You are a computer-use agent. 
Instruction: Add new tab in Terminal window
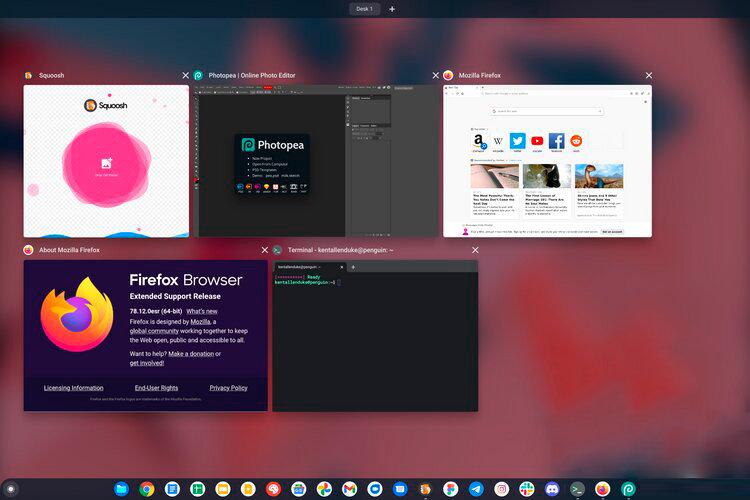353,267
